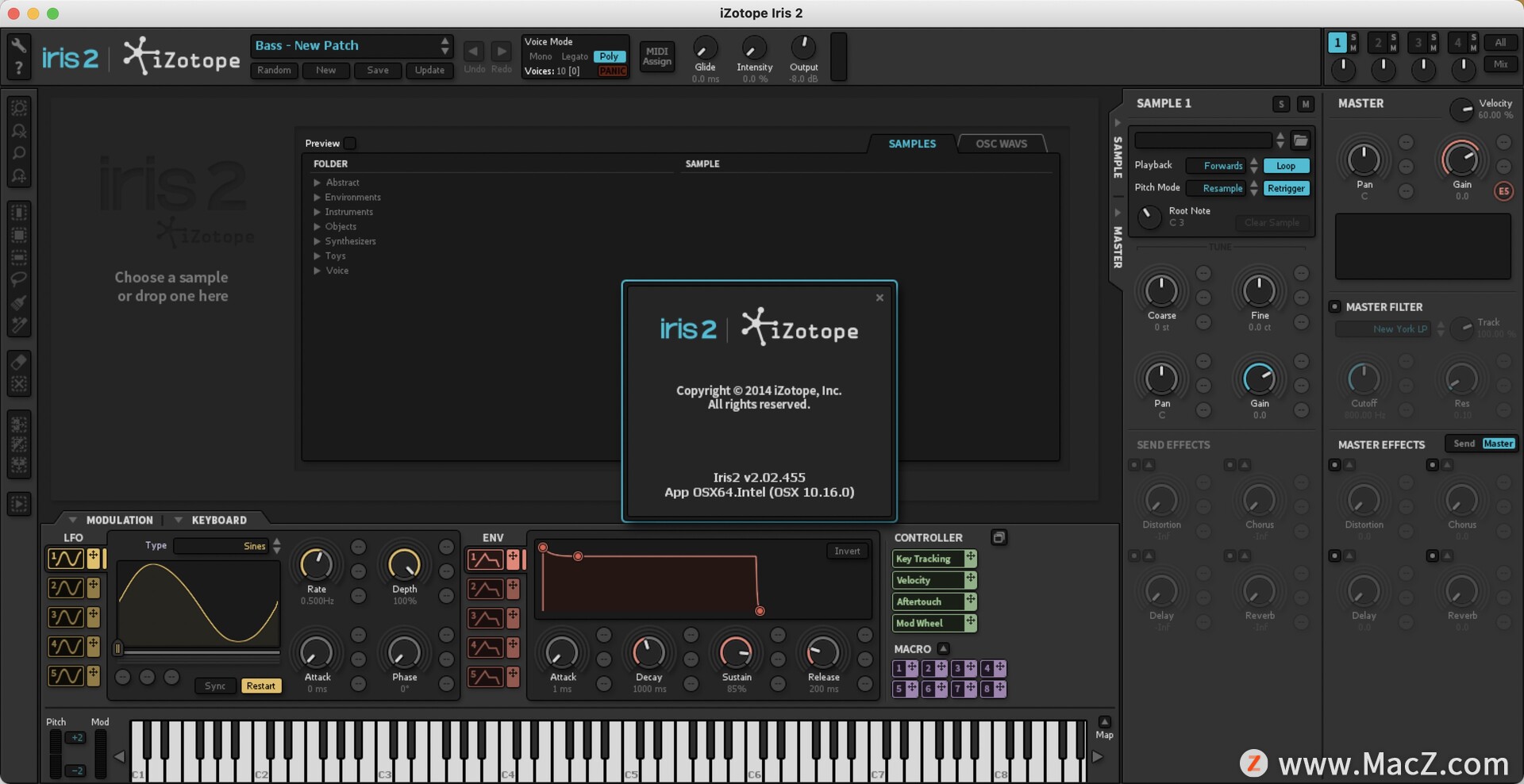Click the Mod wheel slider

coord(101,754)
